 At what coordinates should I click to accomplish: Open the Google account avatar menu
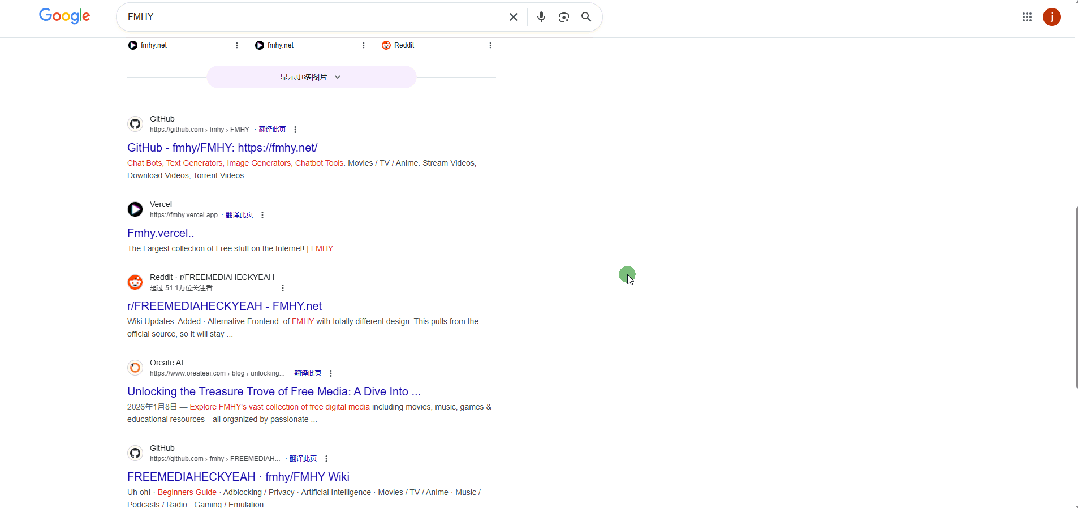[x=1052, y=17]
